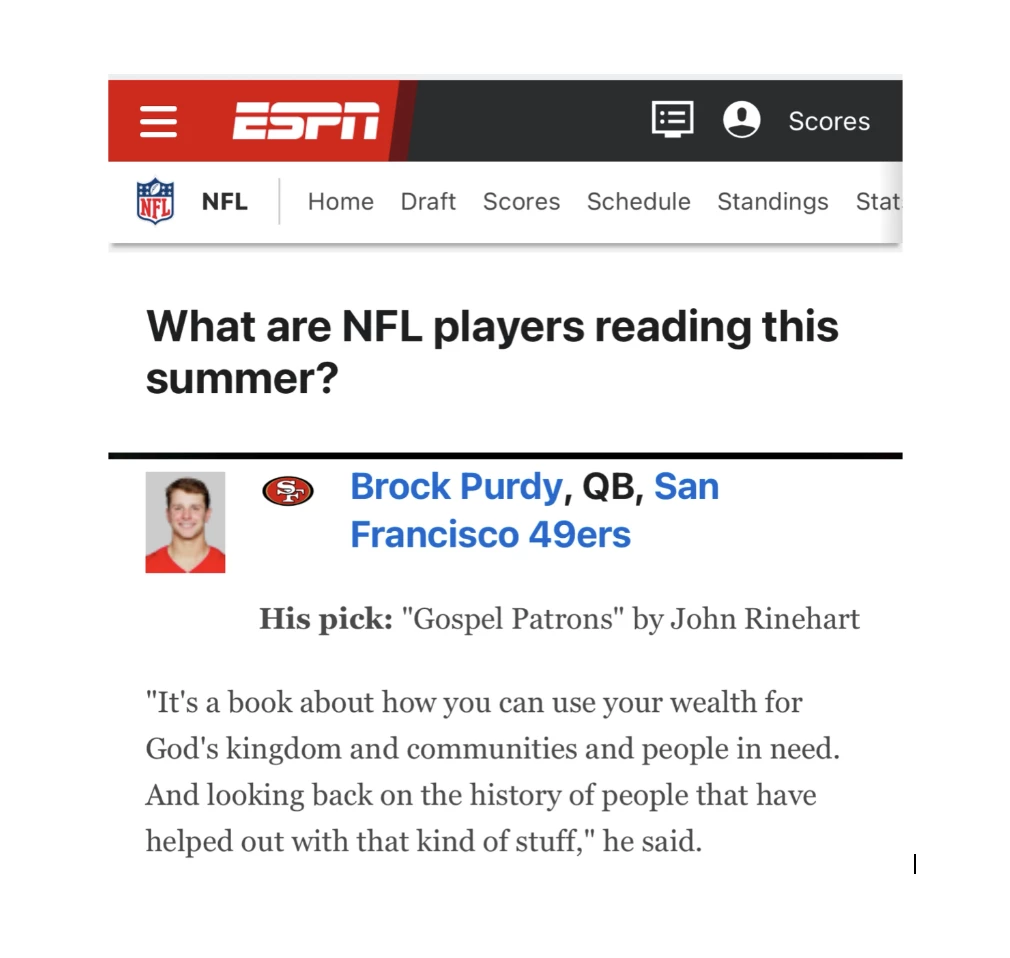1010x958 pixels.
Task: Click the NFL shield logo
Action: (155, 201)
